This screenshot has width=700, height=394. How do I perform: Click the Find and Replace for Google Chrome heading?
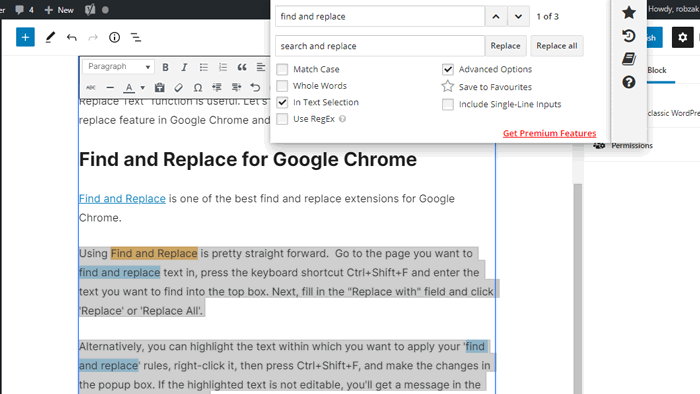click(248, 160)
